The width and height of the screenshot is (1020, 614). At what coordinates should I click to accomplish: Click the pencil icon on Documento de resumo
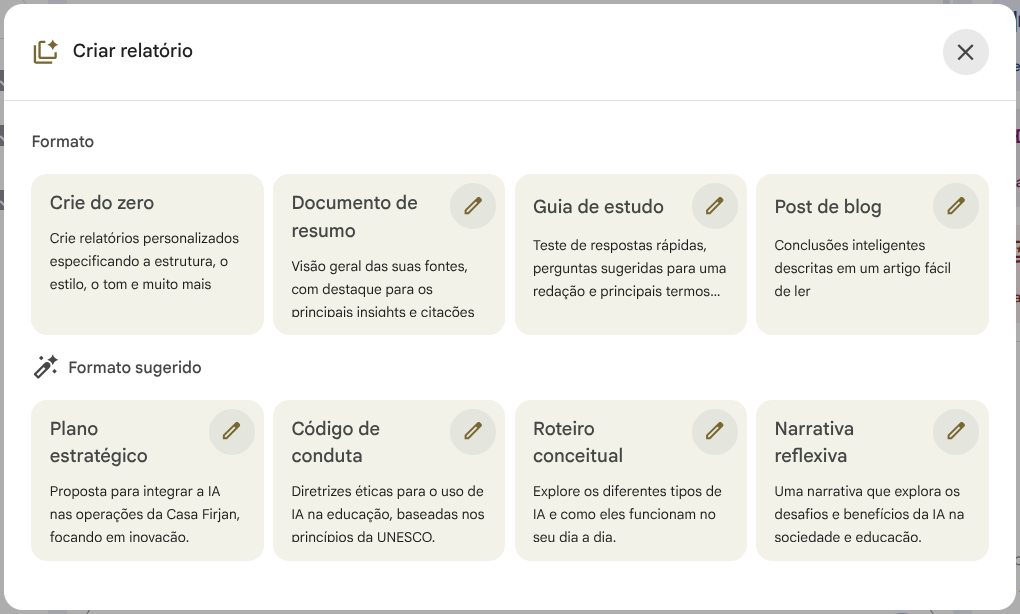(473, 206)
